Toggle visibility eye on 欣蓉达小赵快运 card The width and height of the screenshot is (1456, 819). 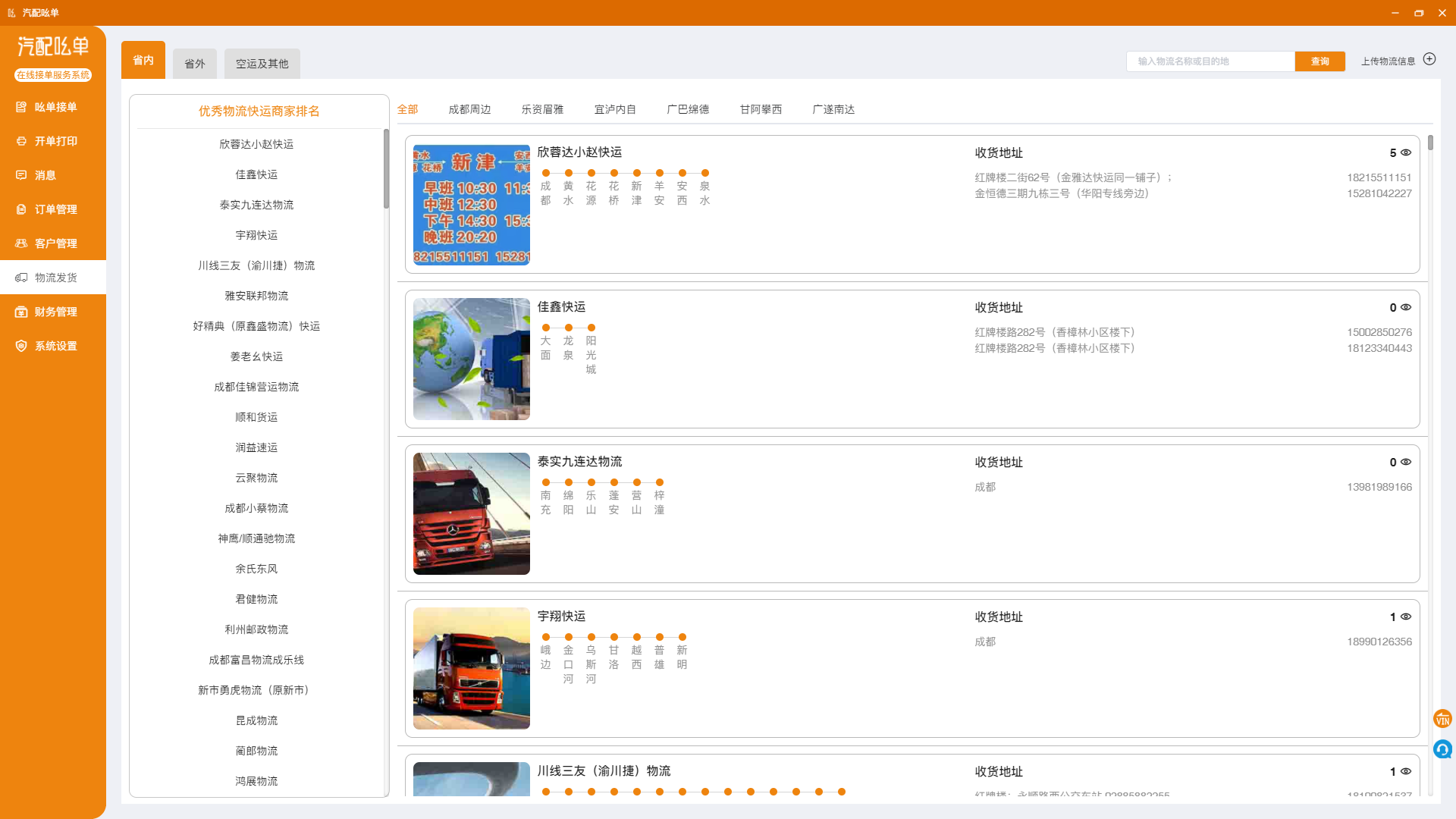pyautogui.click(x=1407, y=152)
